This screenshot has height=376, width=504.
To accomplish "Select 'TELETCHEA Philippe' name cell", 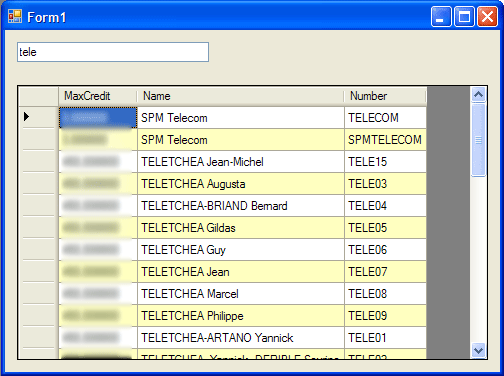I will (x=241, y=315).
